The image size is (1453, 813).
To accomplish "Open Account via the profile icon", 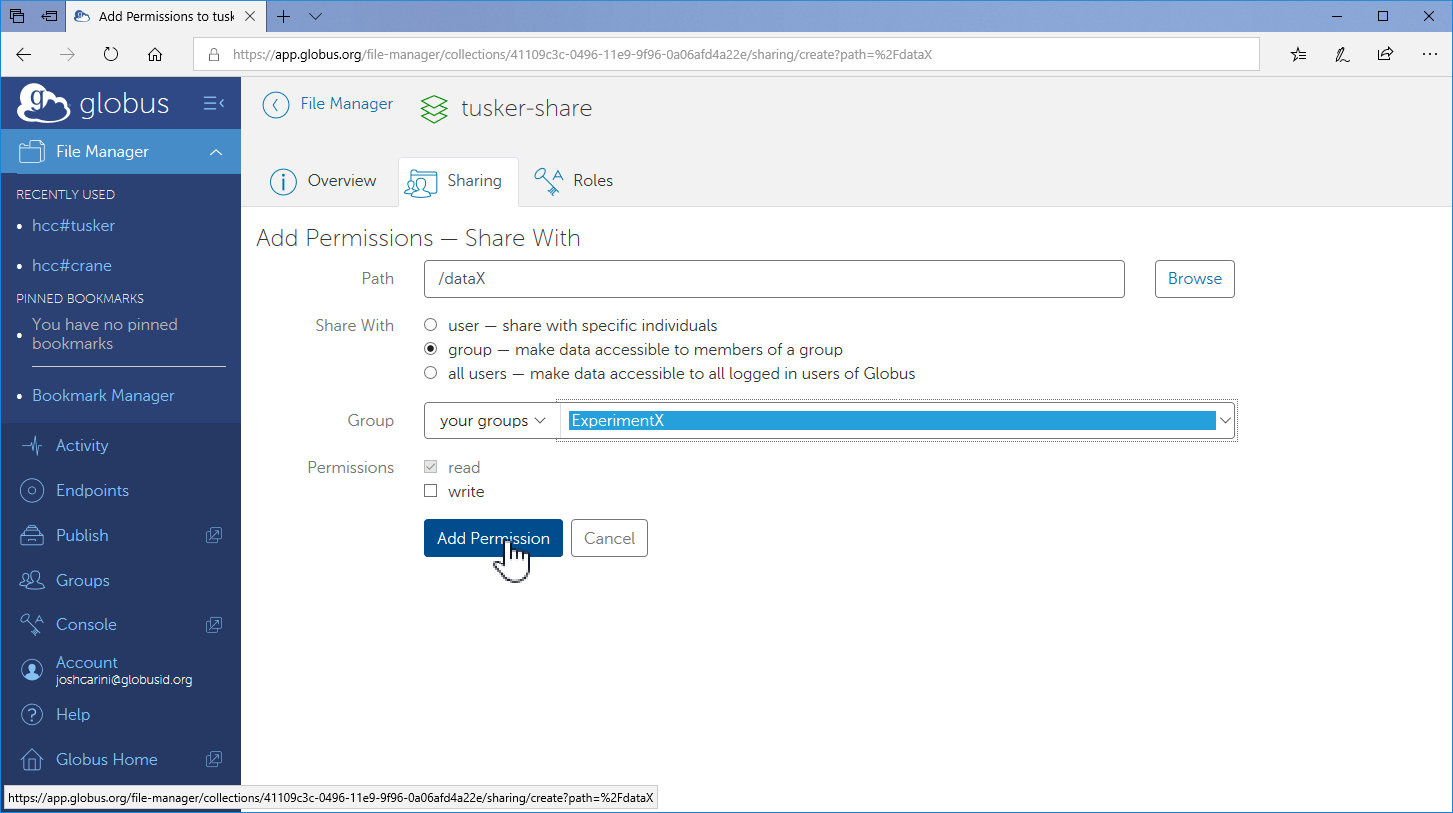I will point(33,670).
